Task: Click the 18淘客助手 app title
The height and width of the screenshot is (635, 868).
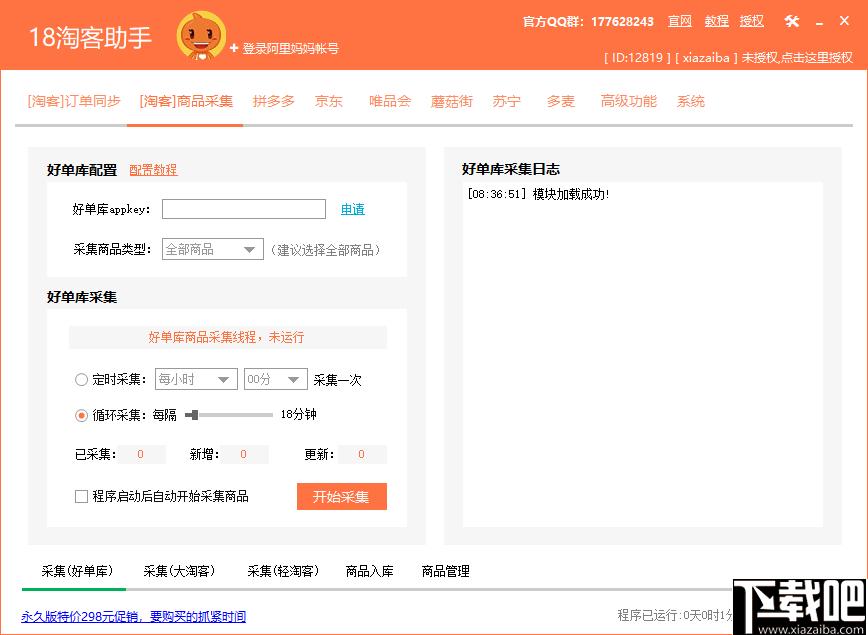Action: click(90, 37)
